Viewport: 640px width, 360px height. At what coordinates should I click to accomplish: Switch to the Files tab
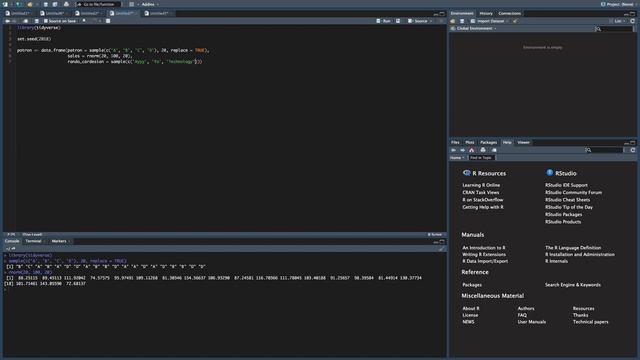(x=455, y=142)
